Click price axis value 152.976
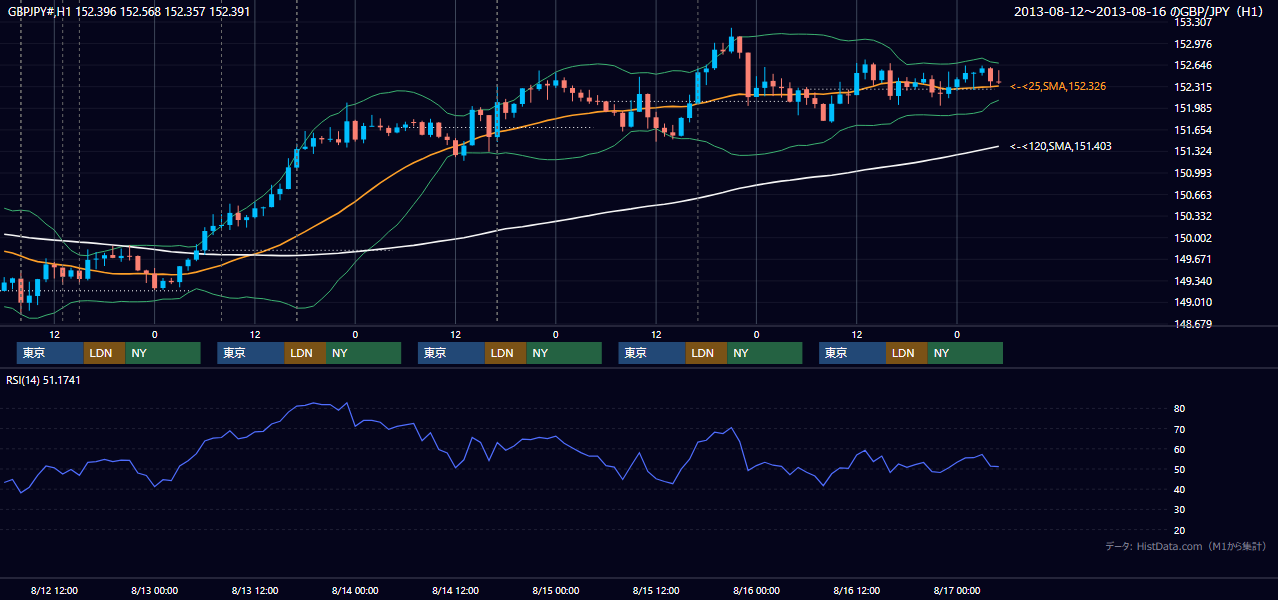Image resolution: width=1278 pixels, height=600 pixels. (1193, 44)
